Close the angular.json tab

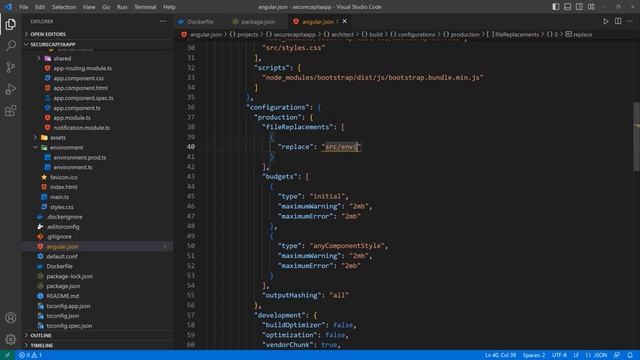344,21
